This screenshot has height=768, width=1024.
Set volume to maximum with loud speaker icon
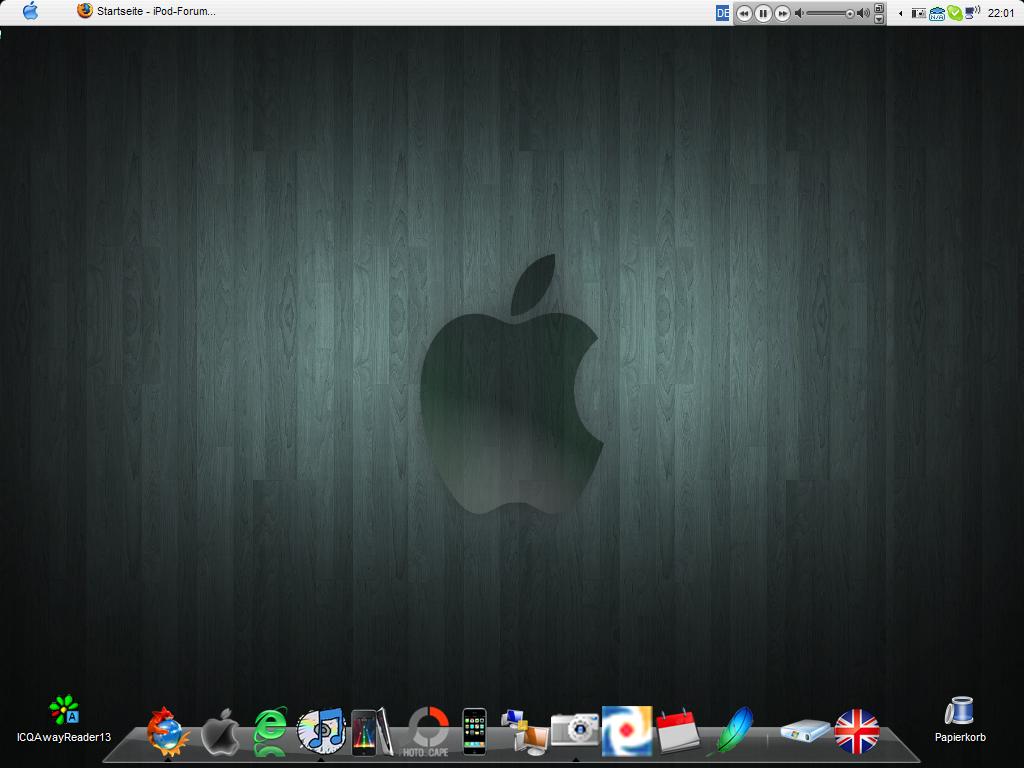pyautogui.click(x=863, y=14)
